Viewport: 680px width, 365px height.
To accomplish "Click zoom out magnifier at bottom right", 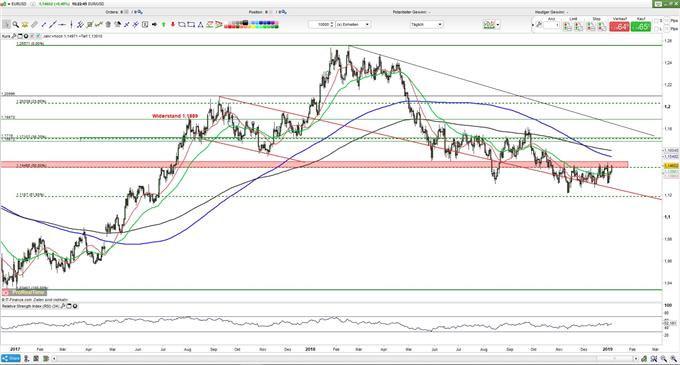I will (x=664, y=359).
